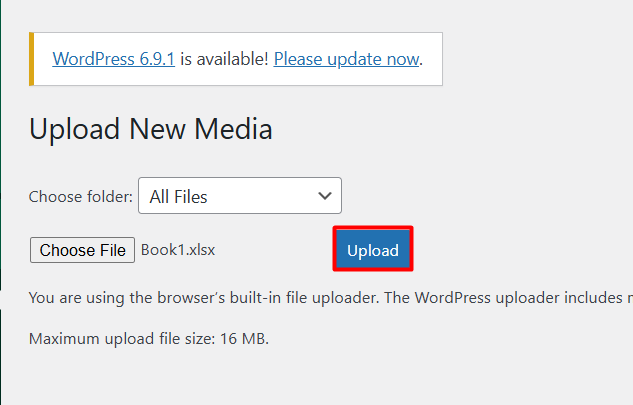Click the 'Upload New Media' heading
Viewport: 633px width, 405px height.
coord(151,129)
